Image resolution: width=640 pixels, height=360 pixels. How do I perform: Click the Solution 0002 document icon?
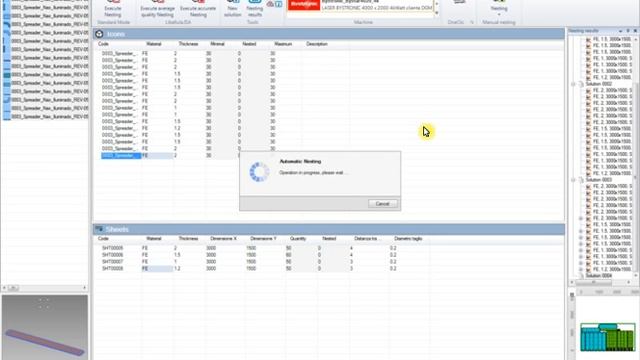tap(582, 84)
